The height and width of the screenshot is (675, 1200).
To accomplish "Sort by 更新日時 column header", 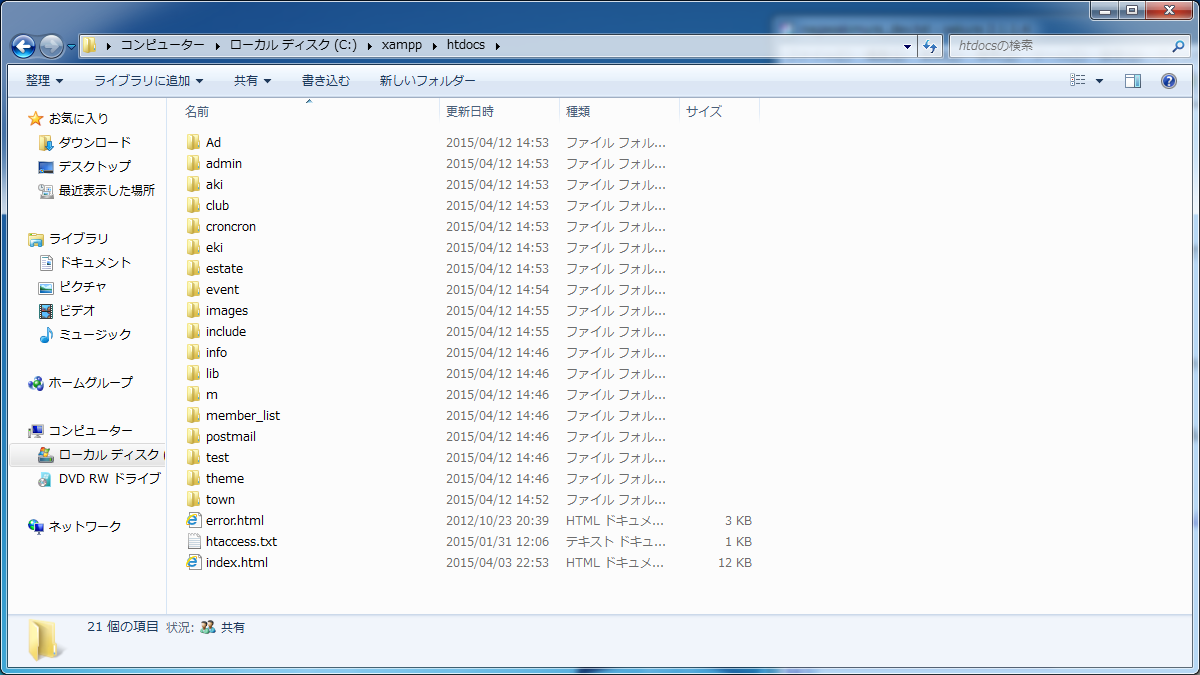I will (x=470, y=112).
